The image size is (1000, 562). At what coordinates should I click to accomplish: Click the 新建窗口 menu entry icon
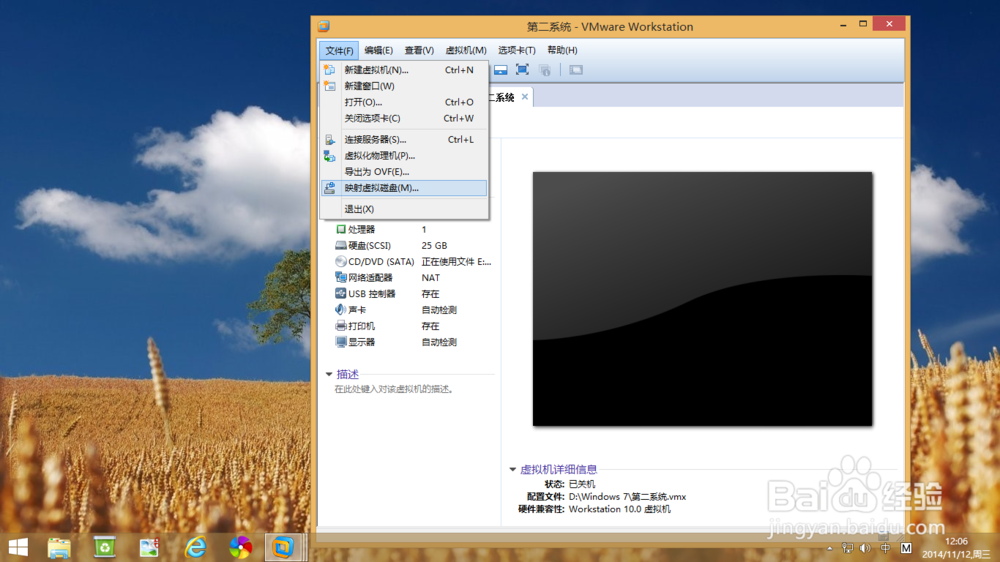330,85
